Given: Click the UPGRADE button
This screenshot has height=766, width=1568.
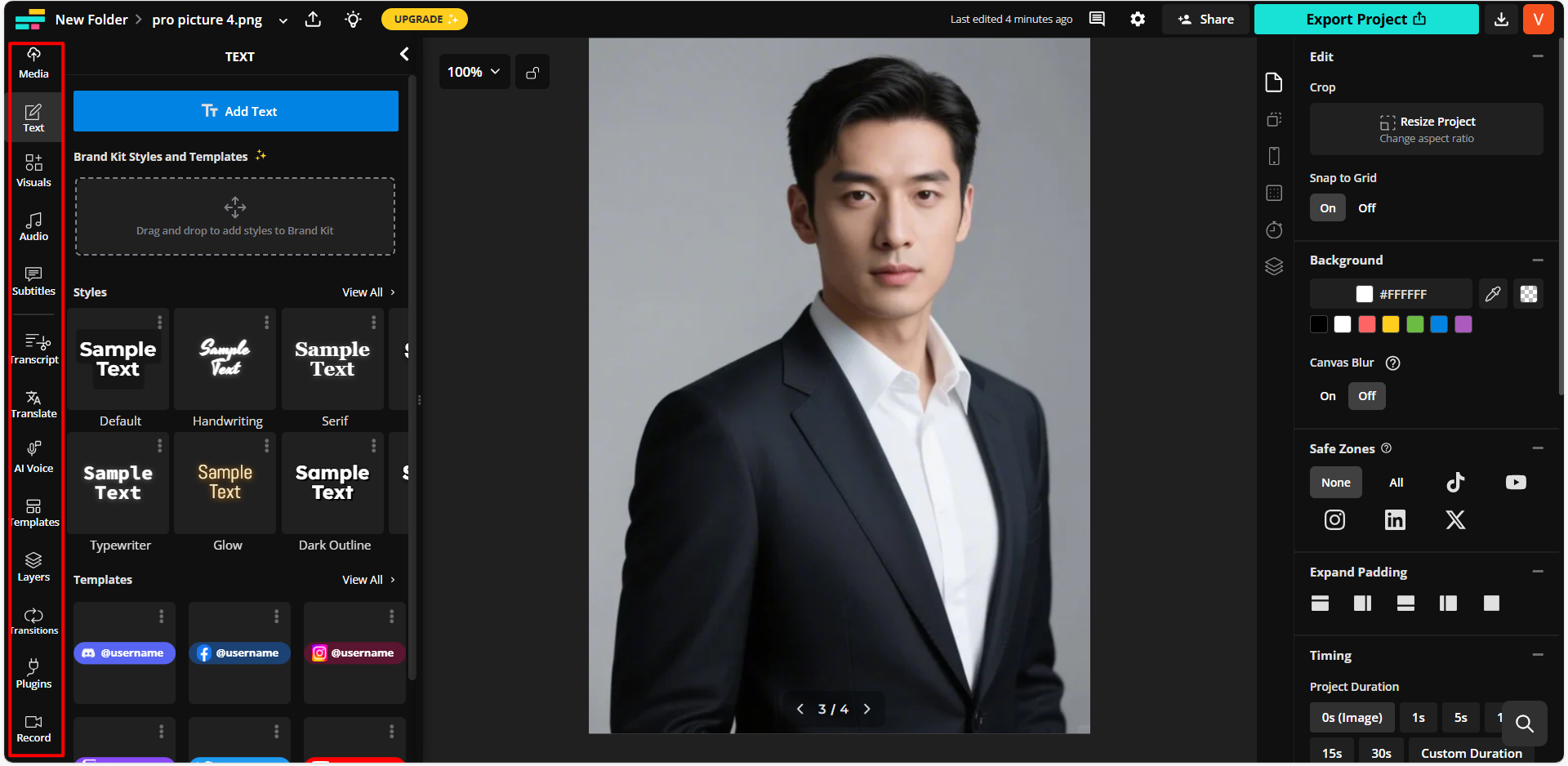Looking at the screenshot, I should coord(425,19).
